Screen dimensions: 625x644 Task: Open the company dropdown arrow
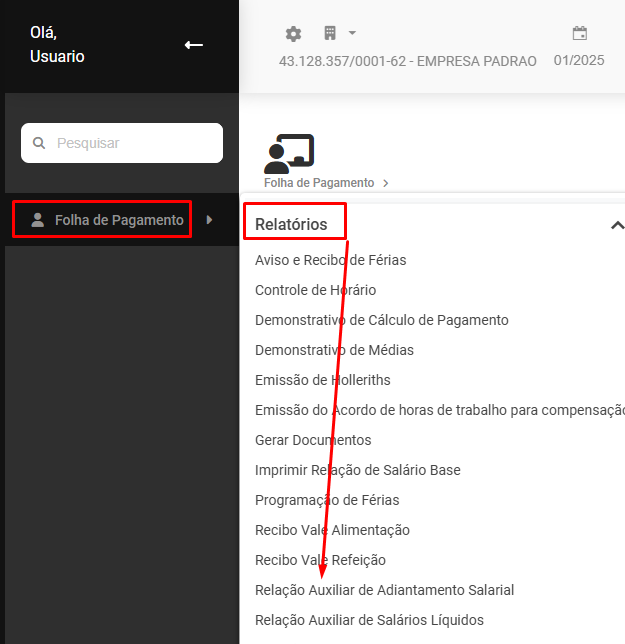(352, 33)
